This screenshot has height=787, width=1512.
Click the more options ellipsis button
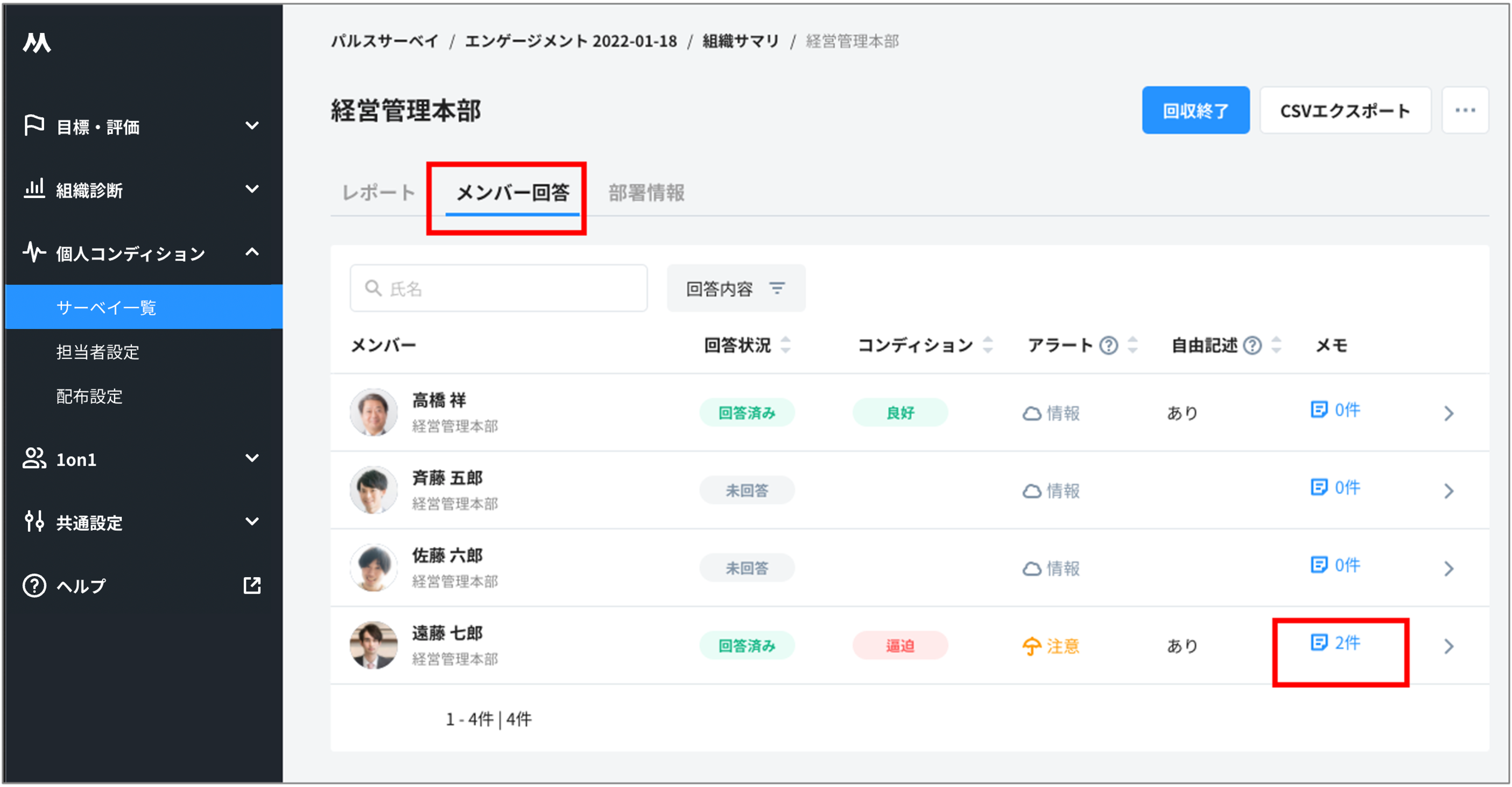point(1465,110)
